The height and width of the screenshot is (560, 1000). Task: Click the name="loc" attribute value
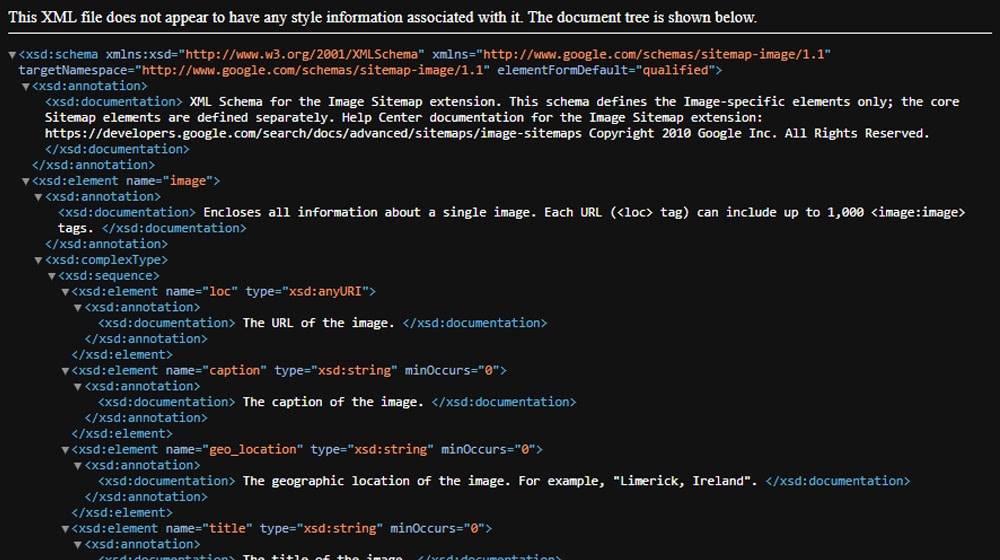pyautogui.click(x=220, y=291)
